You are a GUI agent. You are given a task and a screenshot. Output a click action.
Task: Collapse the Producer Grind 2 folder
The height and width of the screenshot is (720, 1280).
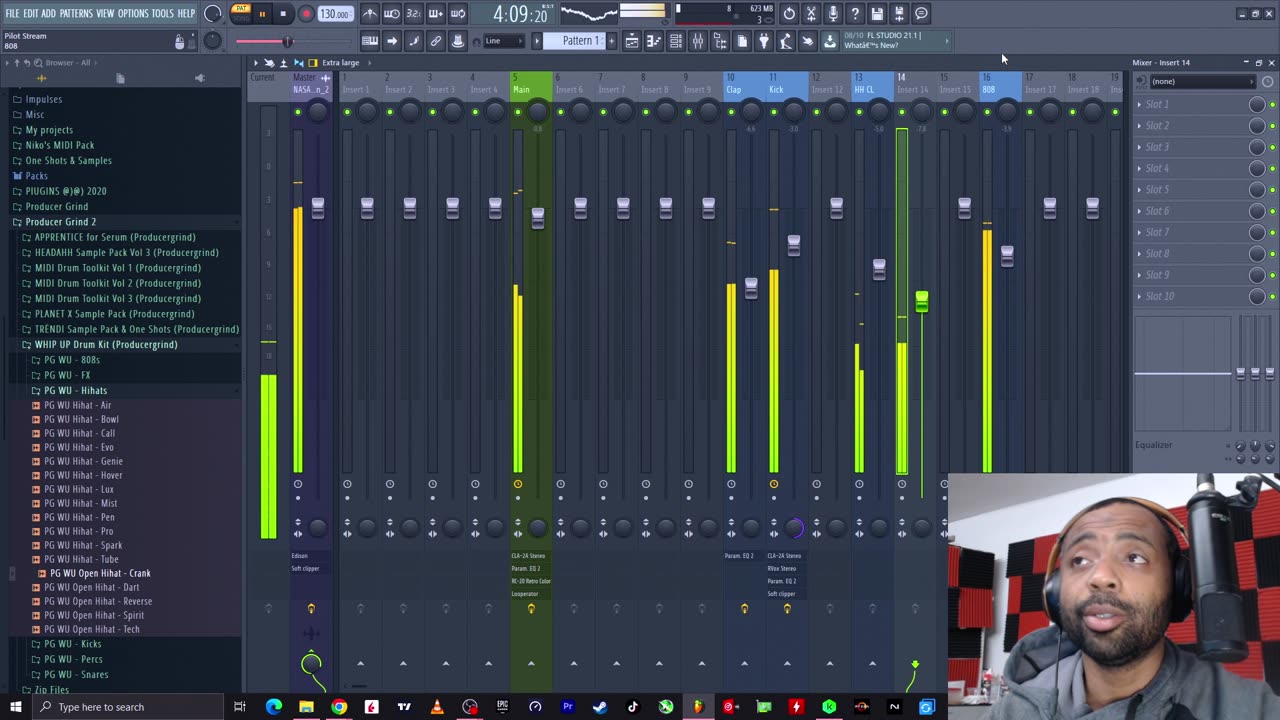coord(60,222)
